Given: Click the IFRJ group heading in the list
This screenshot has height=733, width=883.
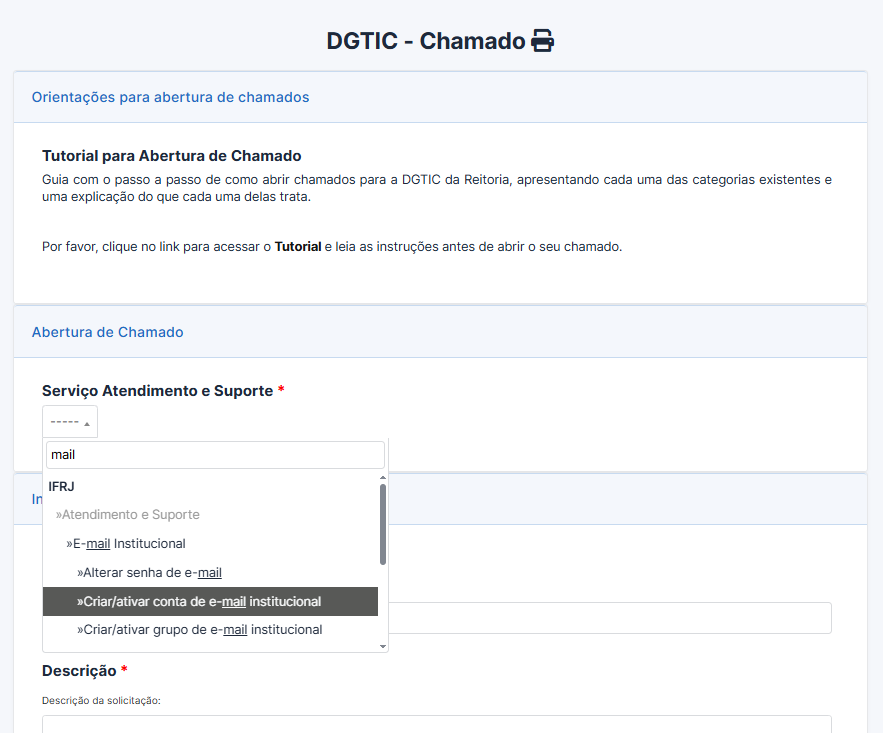Looking at the screenshot, I should [62, 486].
